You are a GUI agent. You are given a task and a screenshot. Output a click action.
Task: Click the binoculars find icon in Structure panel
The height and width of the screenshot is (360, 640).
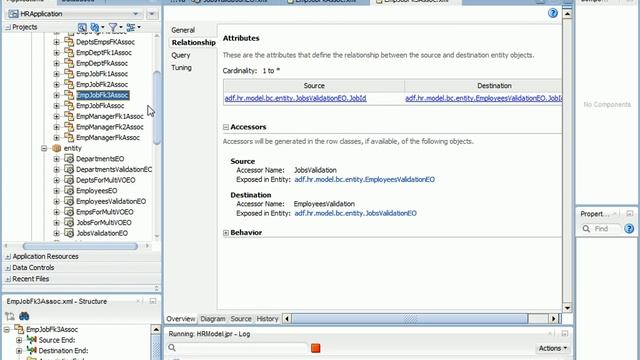pos(24,316)
